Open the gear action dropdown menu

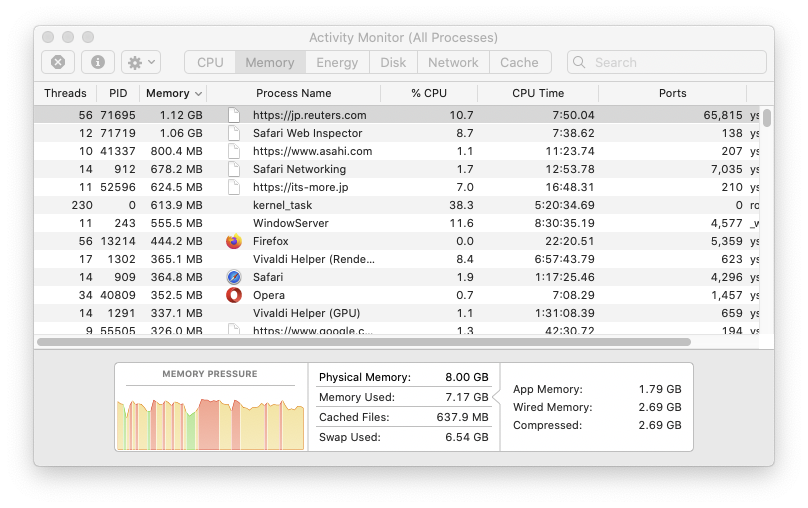(x=140, y=62)
